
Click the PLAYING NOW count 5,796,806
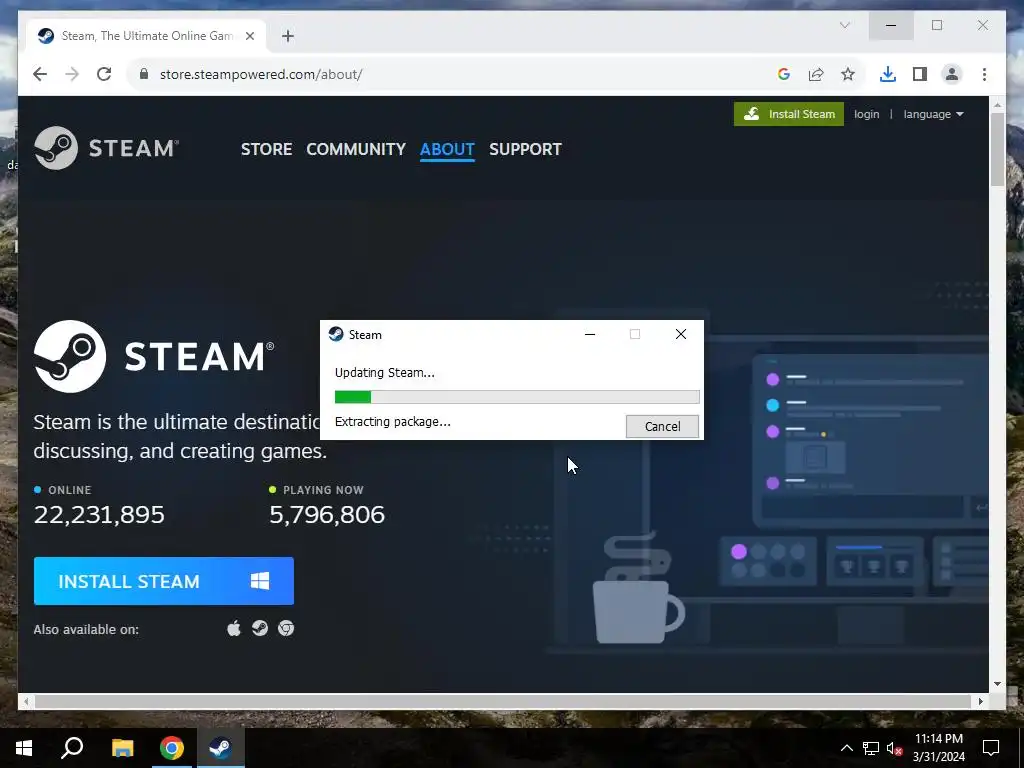click(327, 515)
